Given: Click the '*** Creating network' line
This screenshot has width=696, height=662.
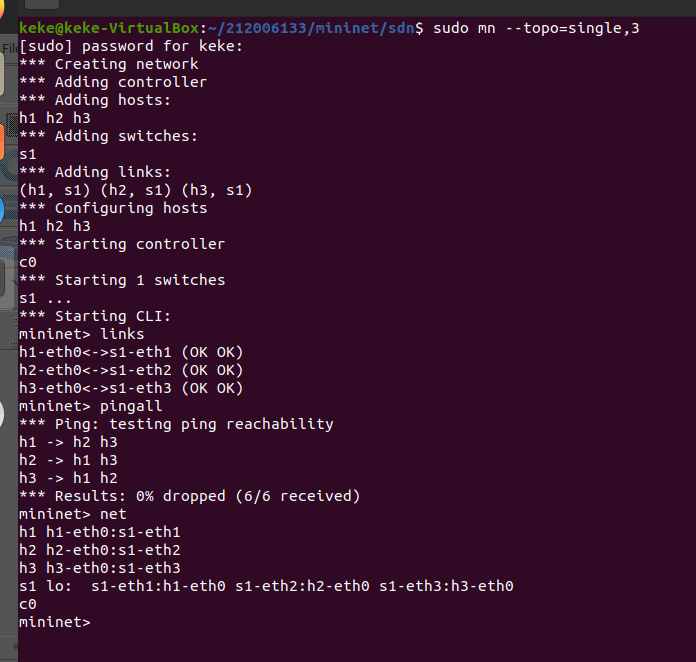Looking at the screenshot, I should (109, 64).
